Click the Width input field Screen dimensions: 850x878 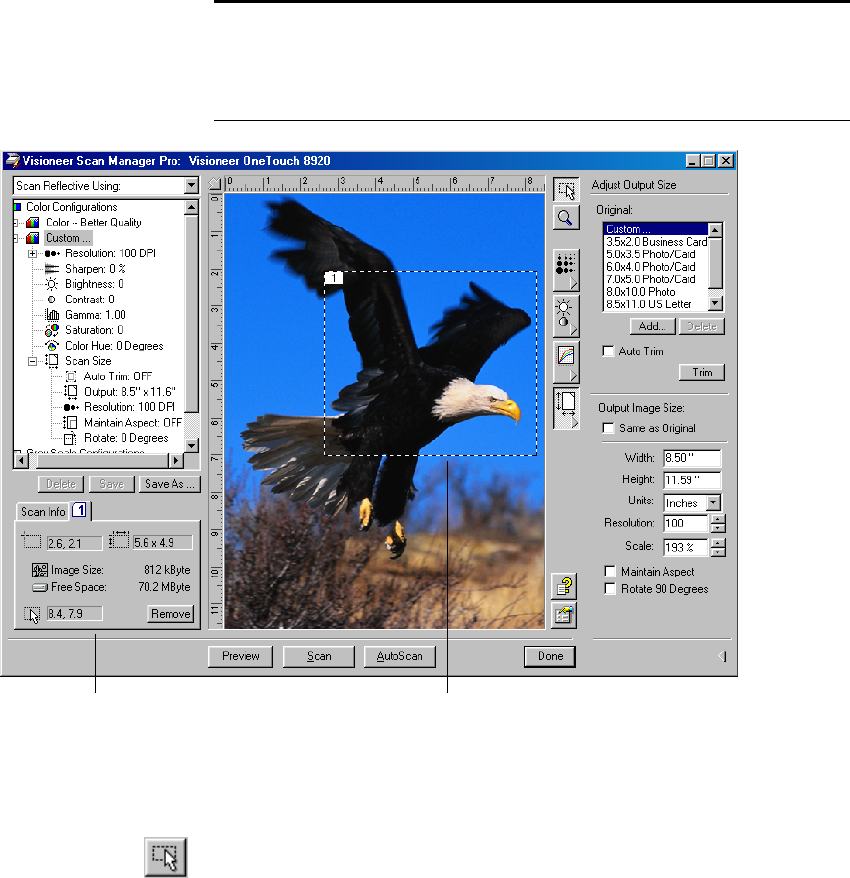click(x=692, y=458)
